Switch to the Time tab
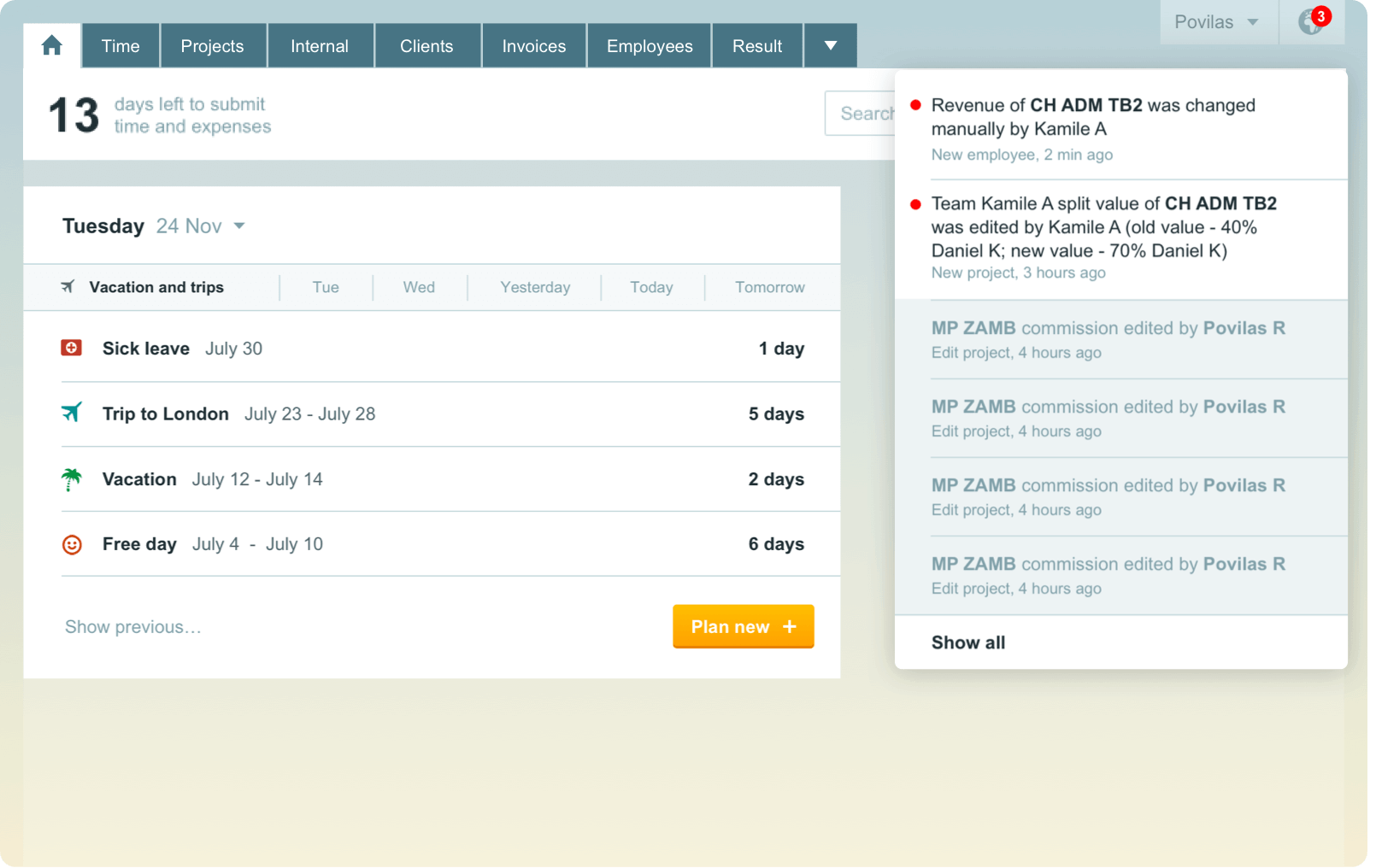This screenshot has height=868, width=1376. coord(120,45)
